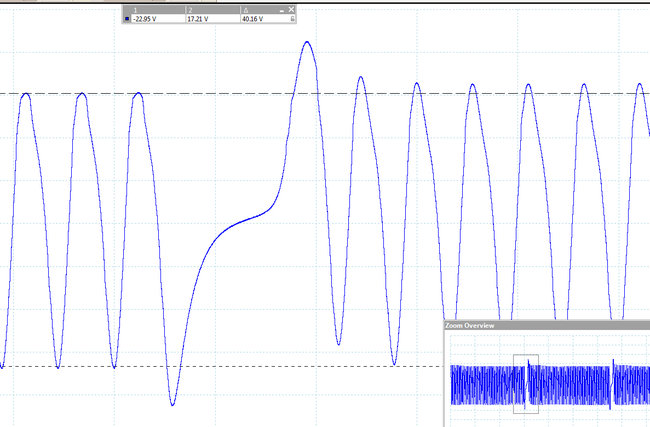
Task: Click the zoom region rectangle in Zoom Overview
Action: pyautogui.click(x=526, y=384)
